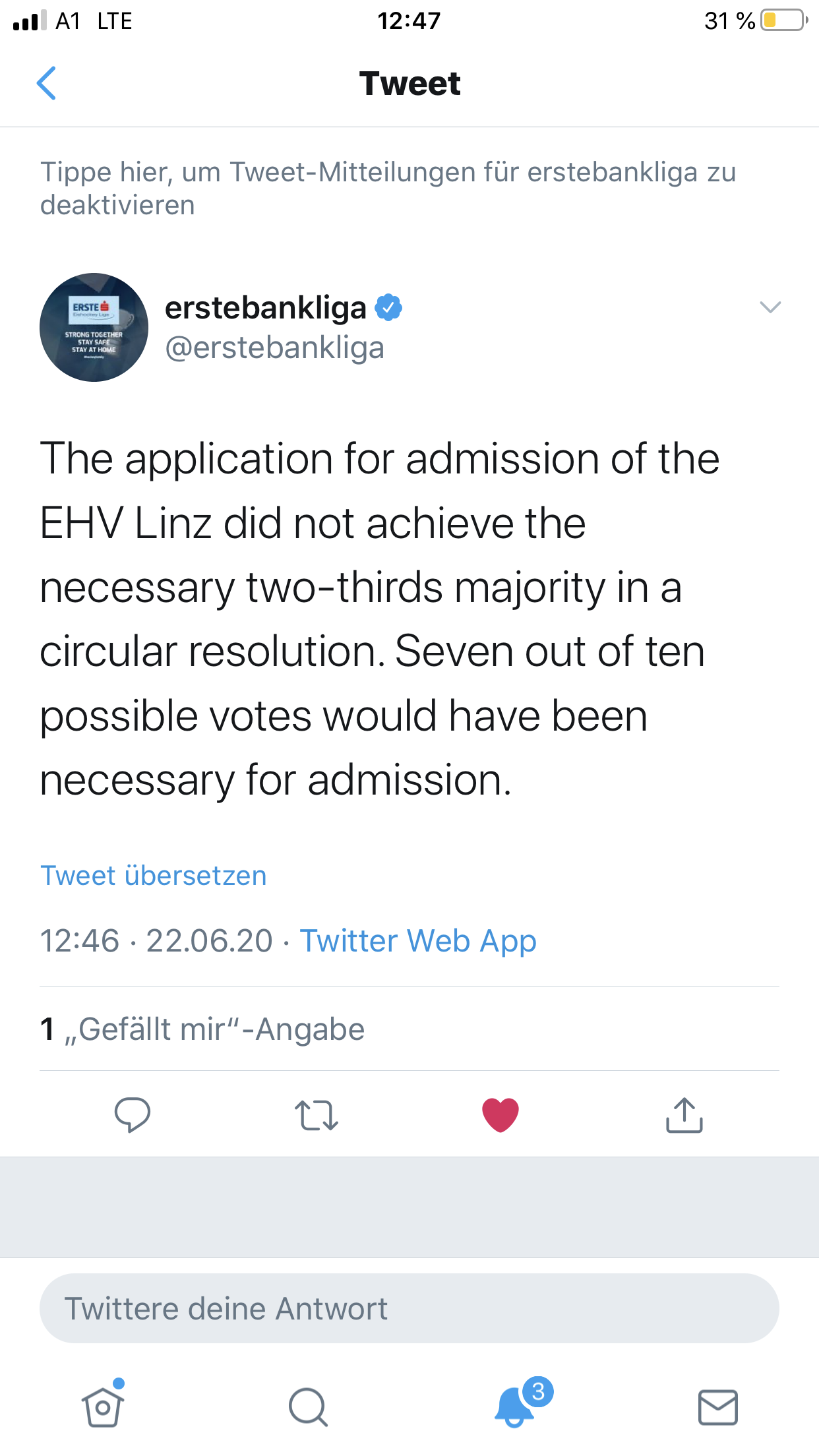Open the @erstebankliga handle
This screenshot has width=819, height=1456.
coord(274,348)
